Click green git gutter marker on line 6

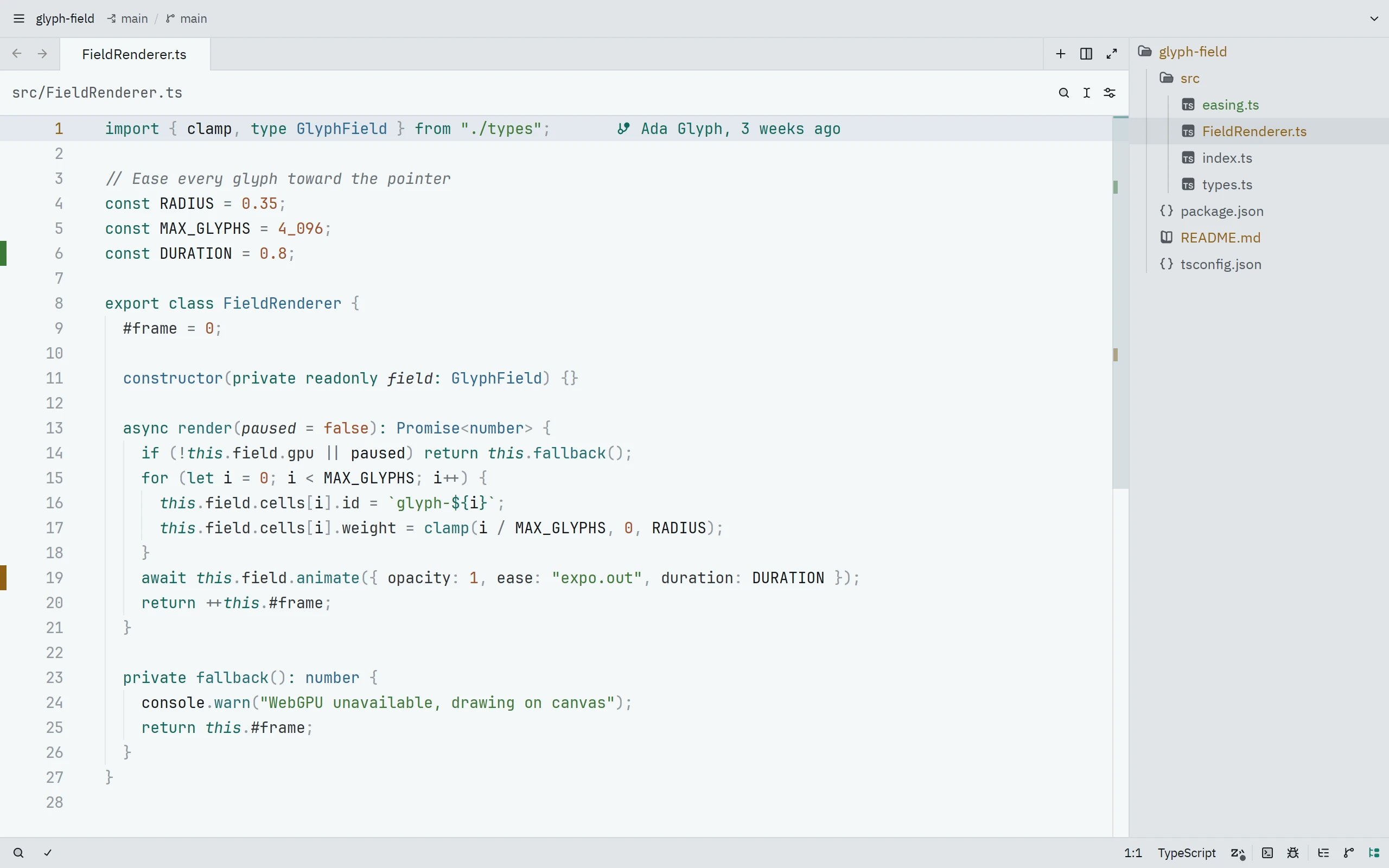pyautogui.click(x=3, y=253)
